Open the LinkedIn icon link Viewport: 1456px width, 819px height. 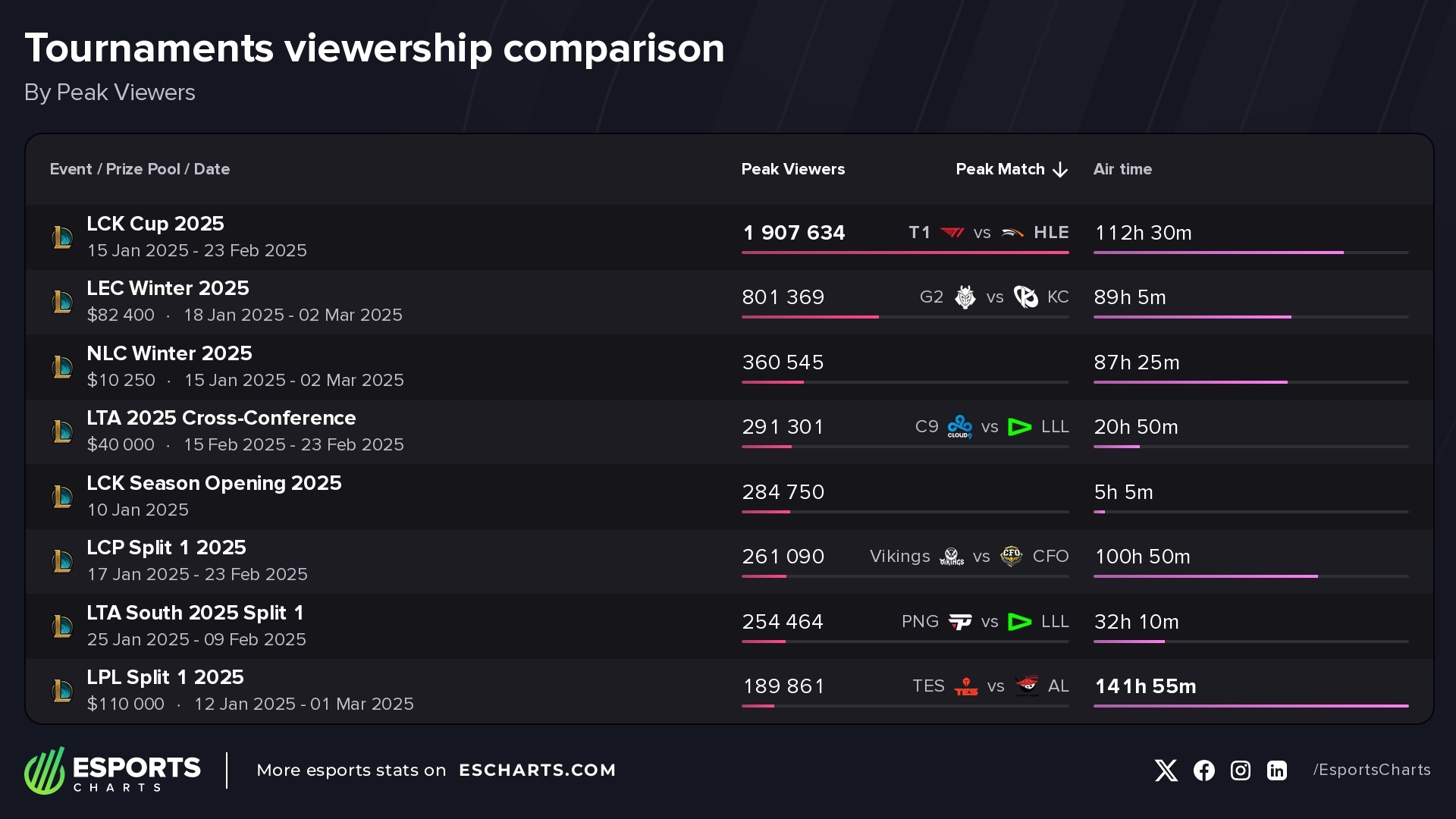[x=1277, y=770]
